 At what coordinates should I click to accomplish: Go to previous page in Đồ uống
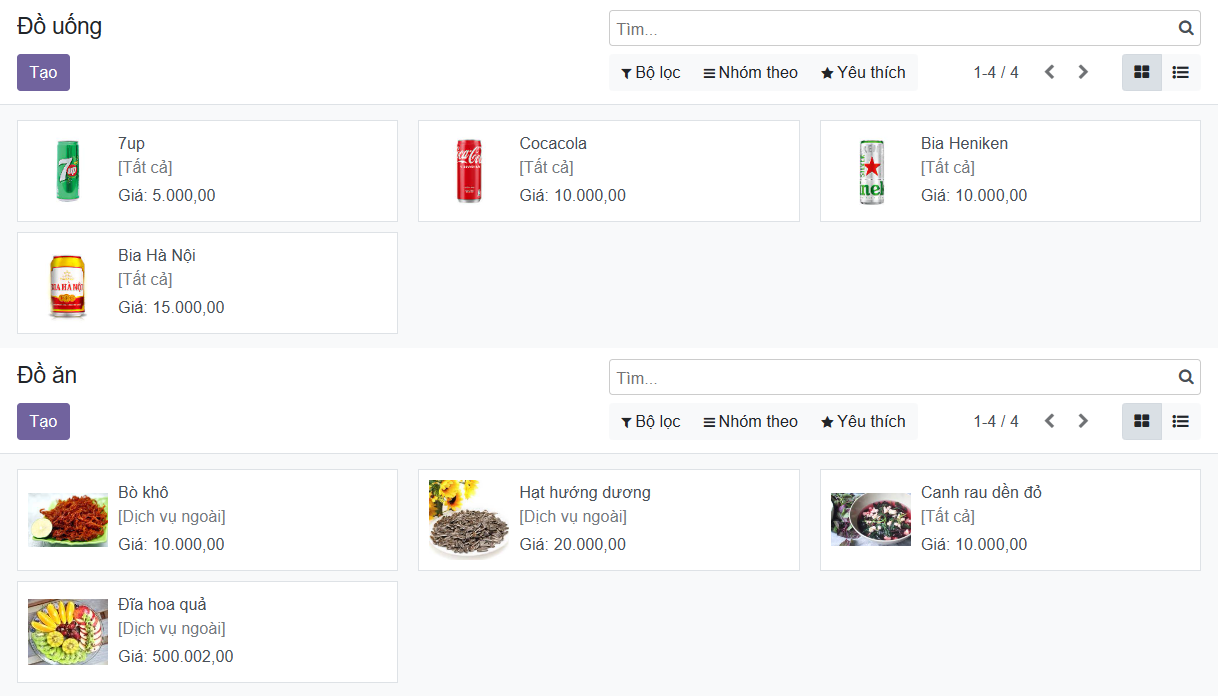(1049, 72)
